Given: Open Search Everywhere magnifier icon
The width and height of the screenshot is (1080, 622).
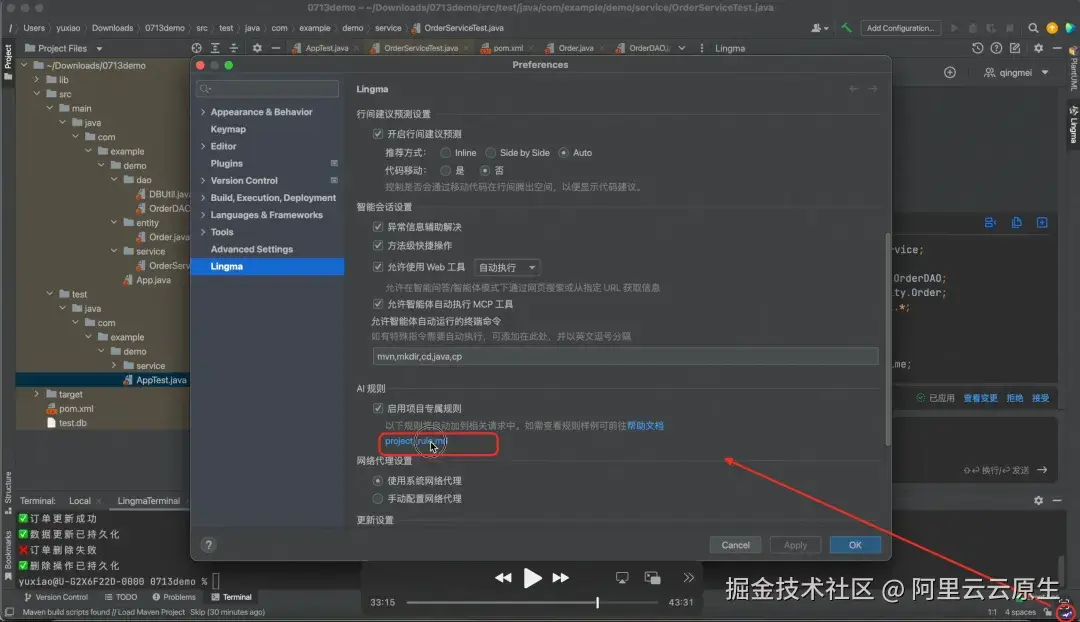Looking at the screenshot, I should pos(1033,28).
